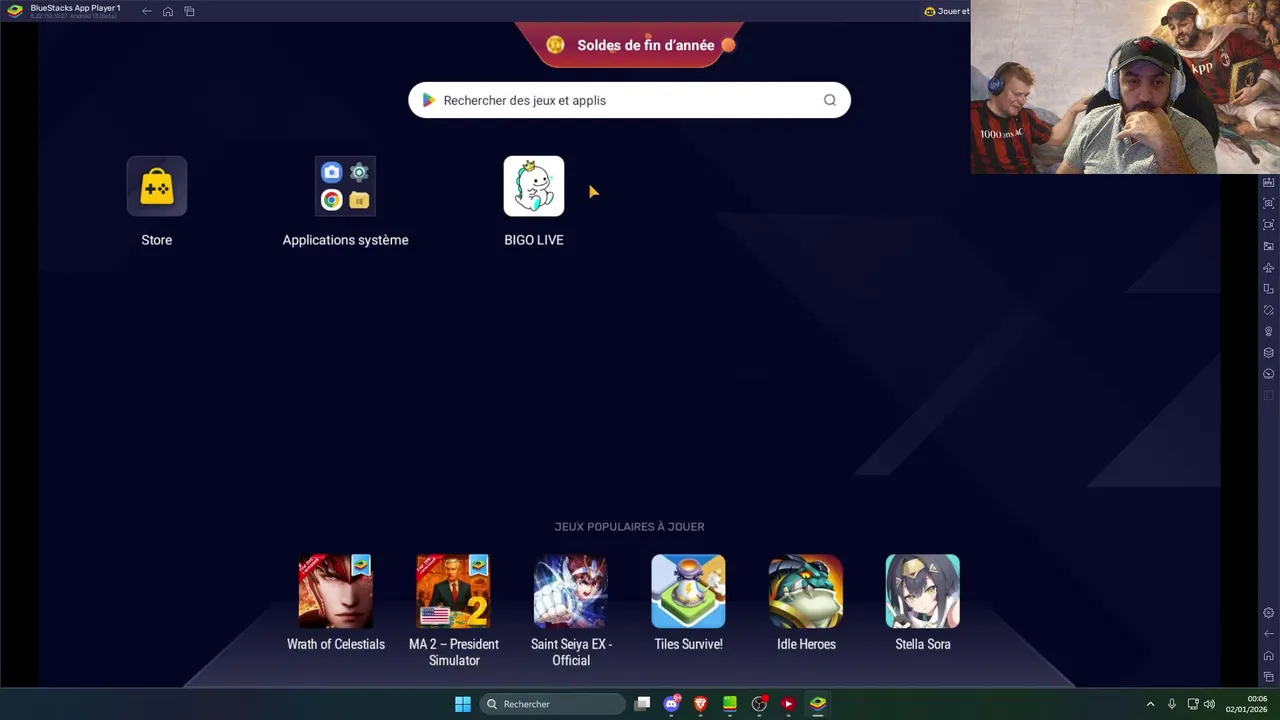Start screen recording from the side toolbar
The height and width of the screenshot is (720, 1280).
click(x=1269, y=225)
